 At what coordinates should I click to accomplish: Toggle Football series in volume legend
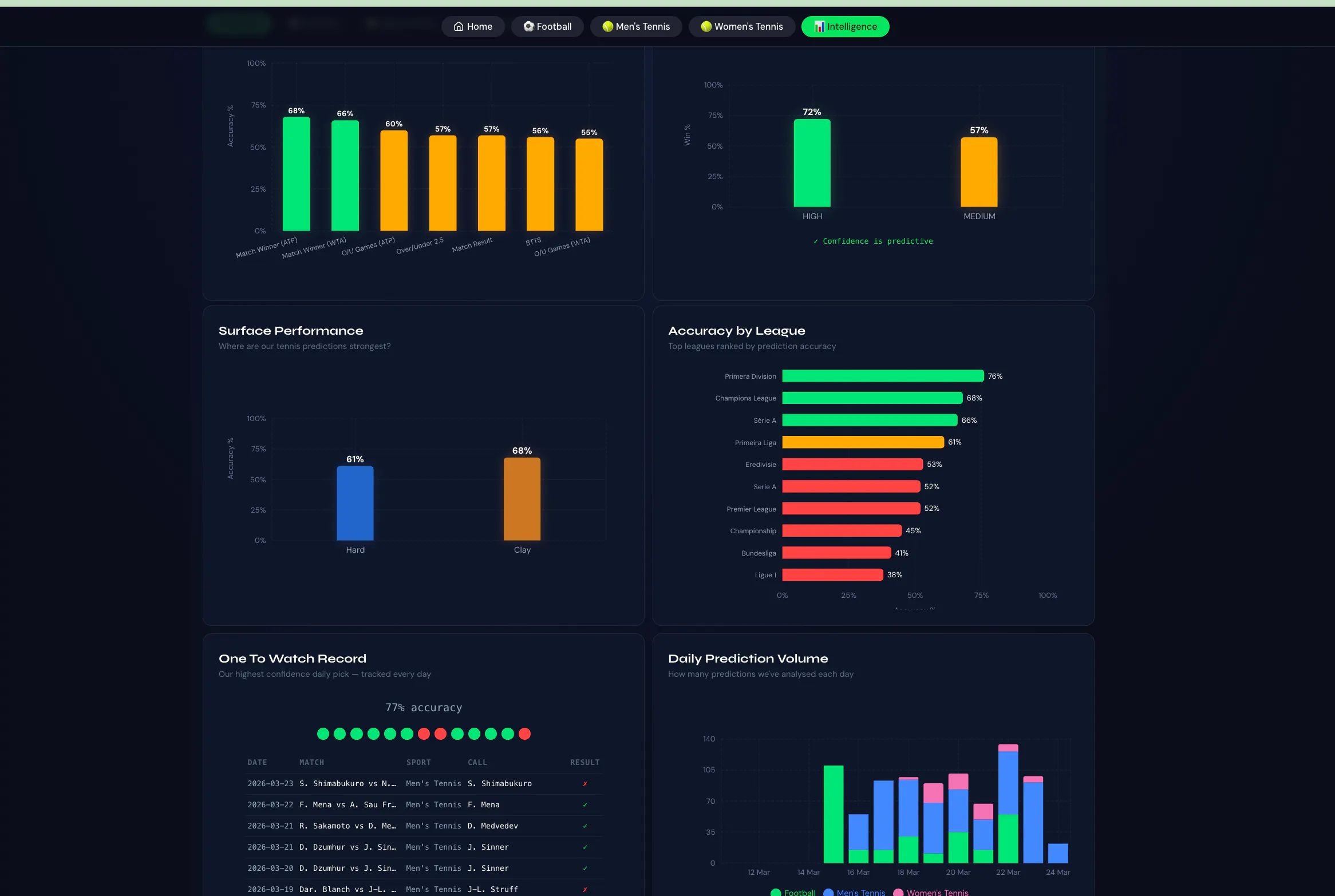tap(793, 892)
